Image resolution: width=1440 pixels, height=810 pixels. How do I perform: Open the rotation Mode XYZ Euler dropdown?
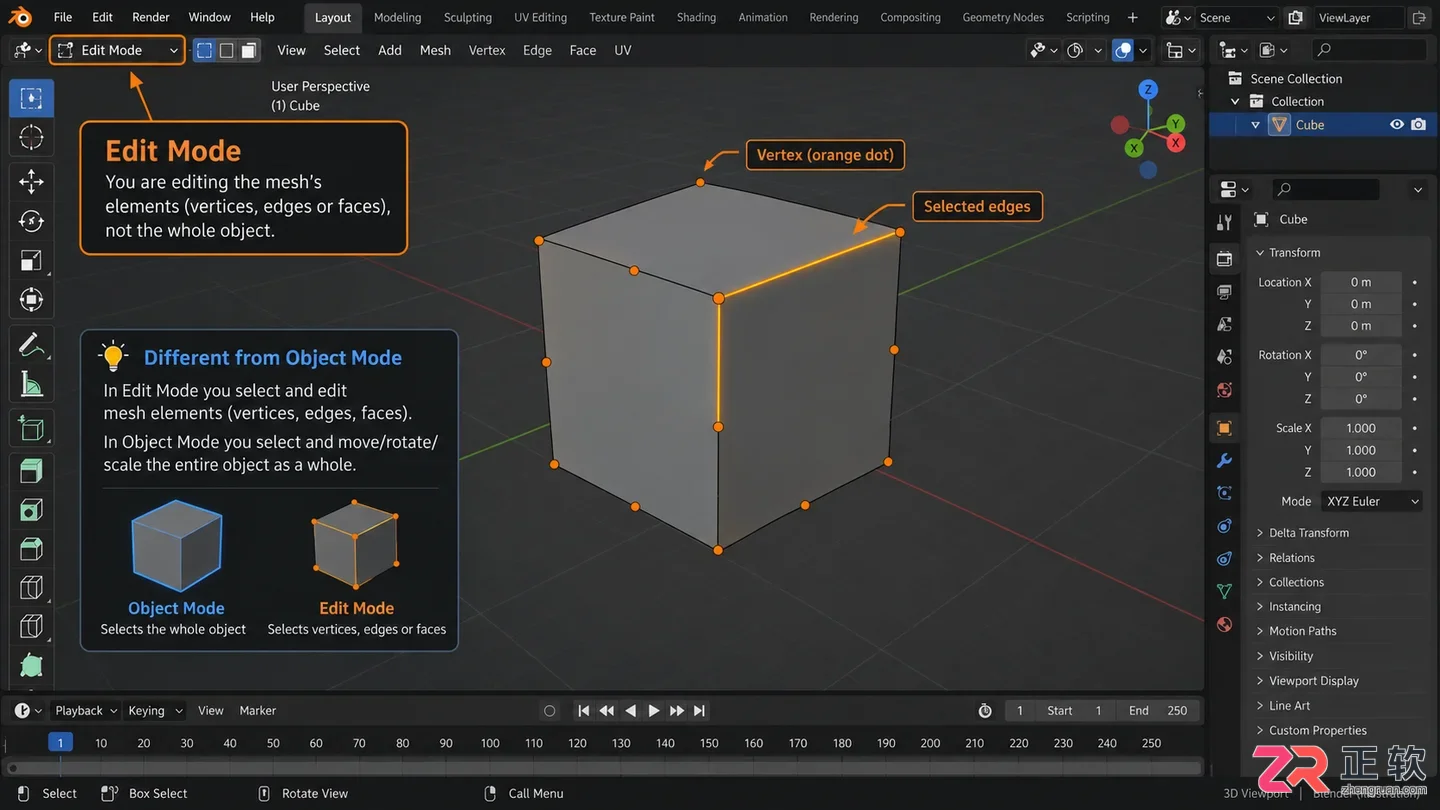[1372, 501]
